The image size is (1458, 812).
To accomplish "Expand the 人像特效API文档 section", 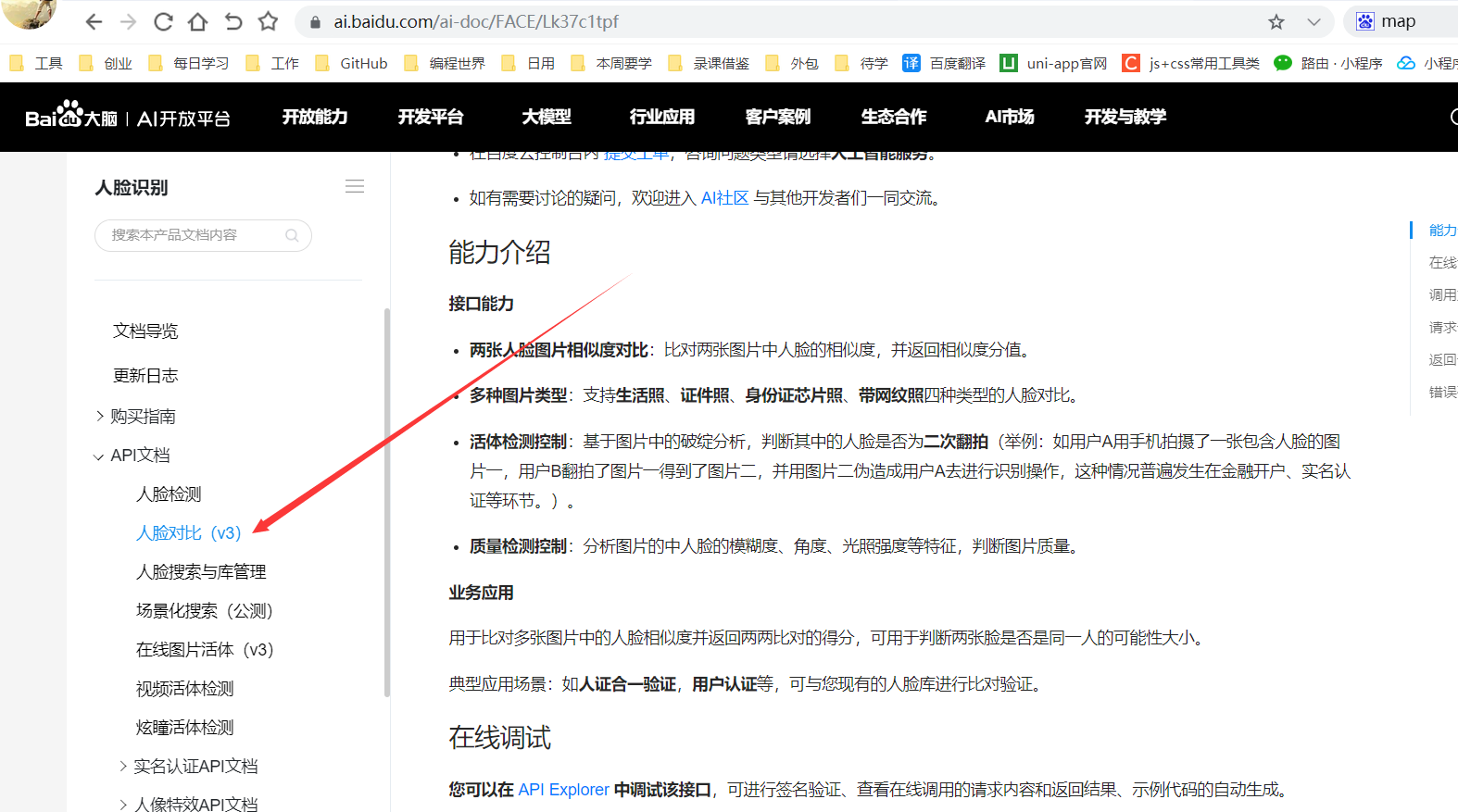I will [189, 804].
